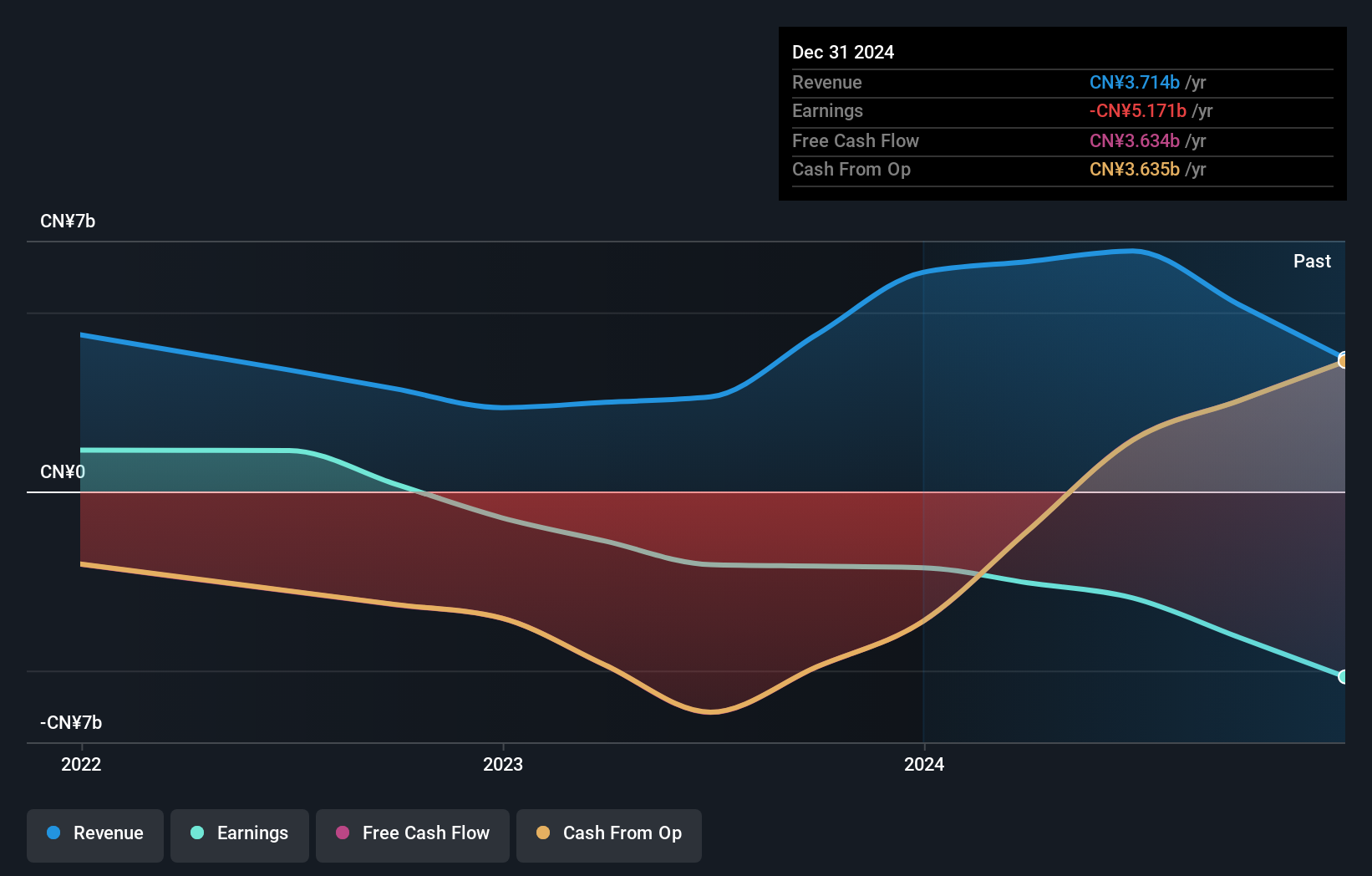
Task: Toggle the Revenue series visibility
Action: coord(94,834)
